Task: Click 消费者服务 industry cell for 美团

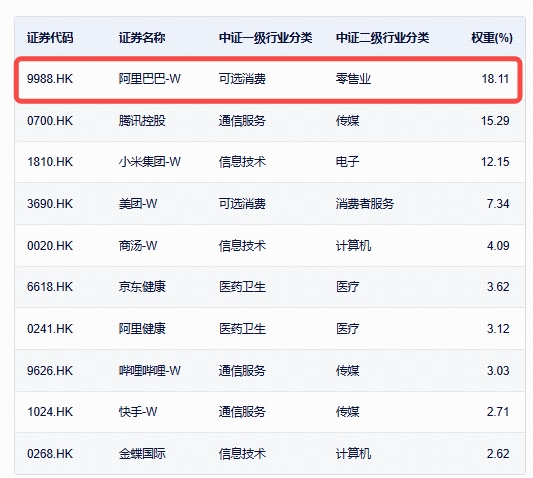Action: tap(365, 204)
